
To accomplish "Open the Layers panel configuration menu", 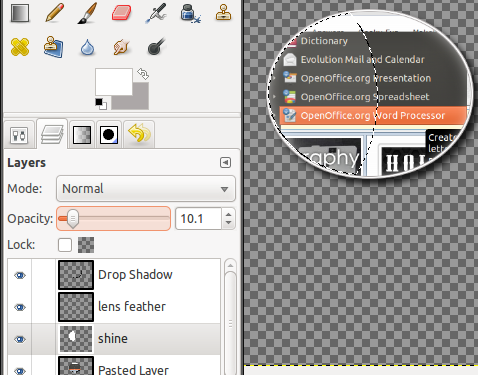I will (225, 163).
